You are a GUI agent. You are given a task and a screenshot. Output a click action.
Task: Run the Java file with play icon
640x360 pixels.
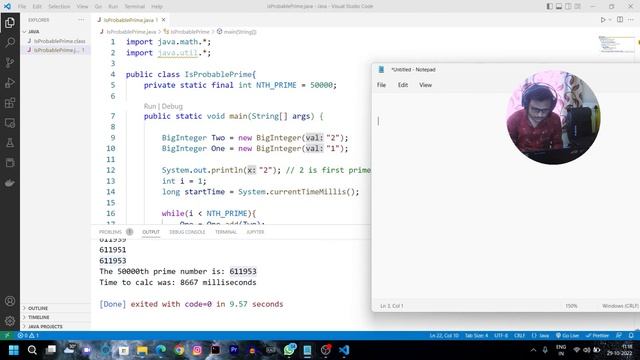[x=603, y=20]
